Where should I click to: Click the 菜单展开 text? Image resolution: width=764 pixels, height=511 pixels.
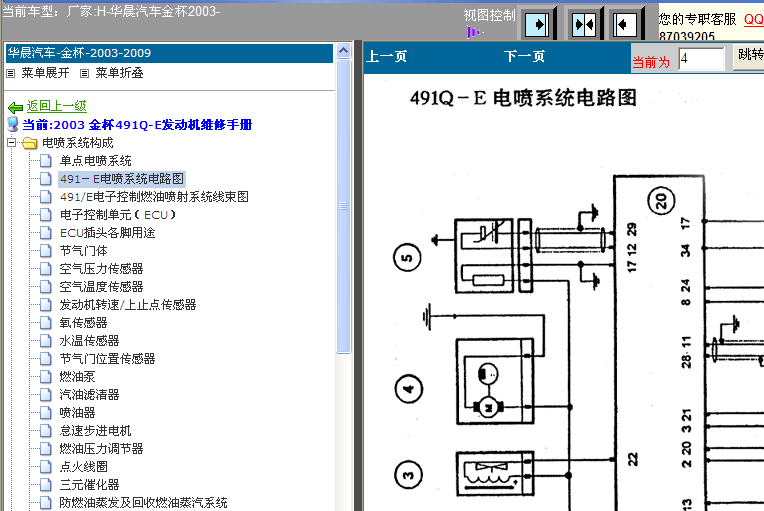pyautogui.click(x=45, y=73)
